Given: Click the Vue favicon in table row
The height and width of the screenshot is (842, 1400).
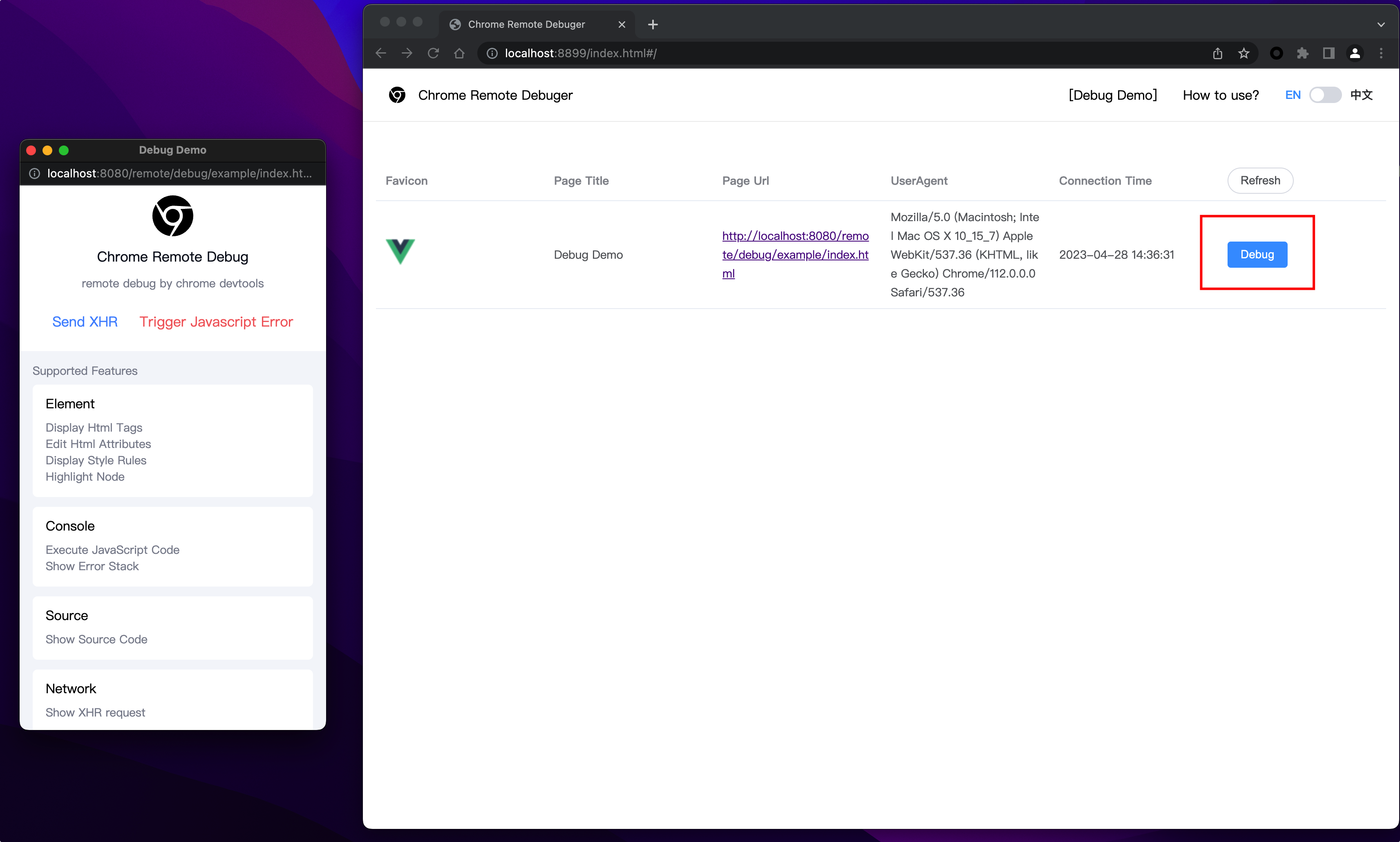Looking at the screenshot, I should point(400,251).
